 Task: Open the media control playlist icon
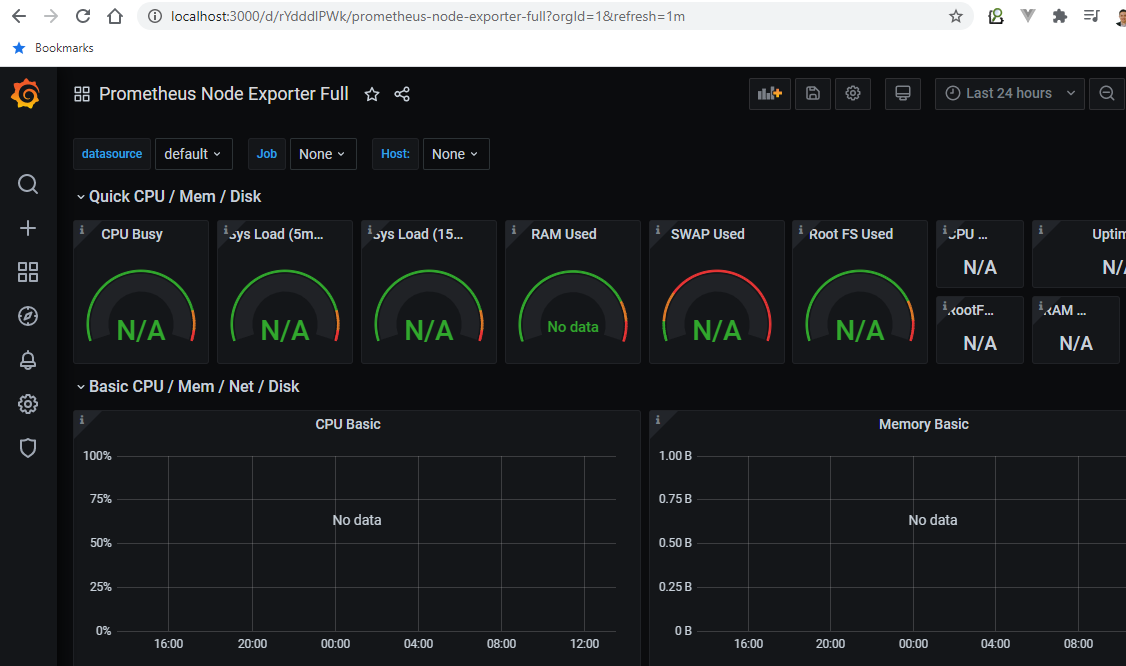pos(1092,16)
